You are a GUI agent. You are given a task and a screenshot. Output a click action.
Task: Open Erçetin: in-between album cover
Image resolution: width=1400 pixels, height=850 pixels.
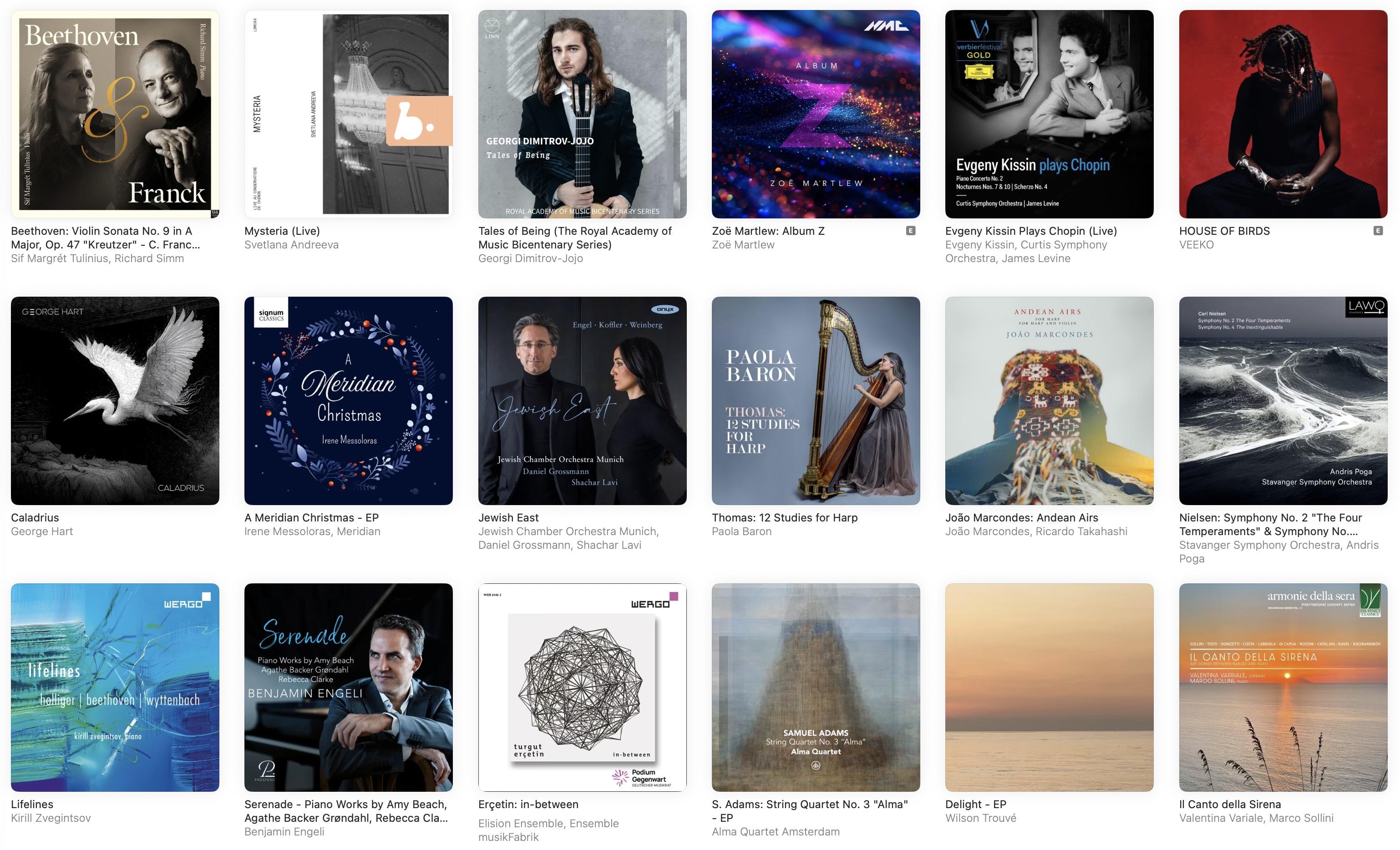tap(583, 687)
